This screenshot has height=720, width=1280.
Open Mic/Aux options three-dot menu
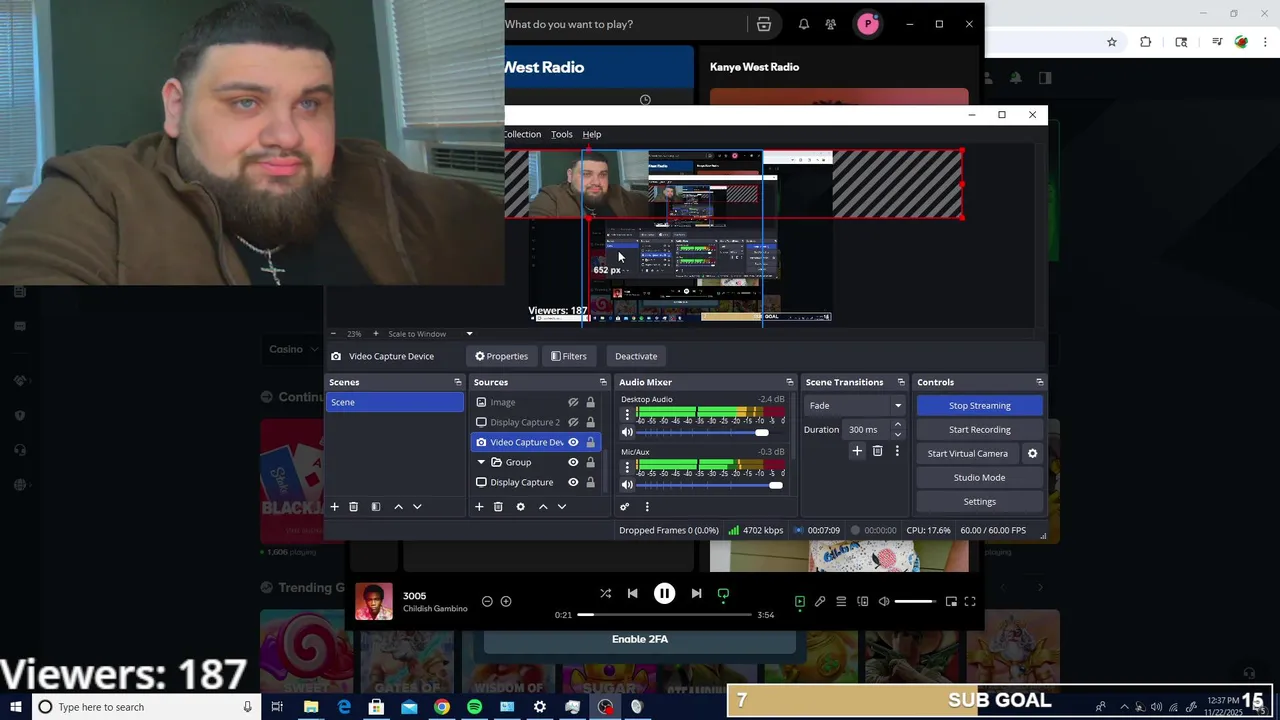tap(627, 467)
